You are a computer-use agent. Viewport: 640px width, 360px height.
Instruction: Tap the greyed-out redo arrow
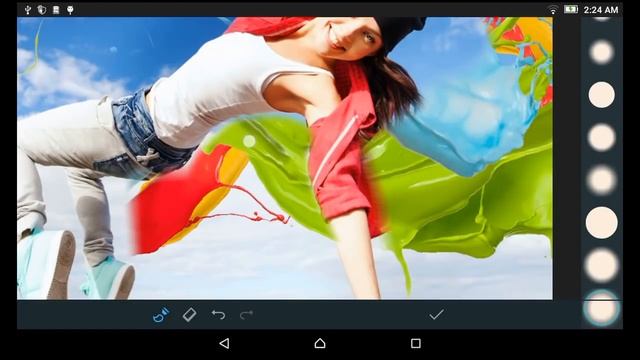pos(247,315)
